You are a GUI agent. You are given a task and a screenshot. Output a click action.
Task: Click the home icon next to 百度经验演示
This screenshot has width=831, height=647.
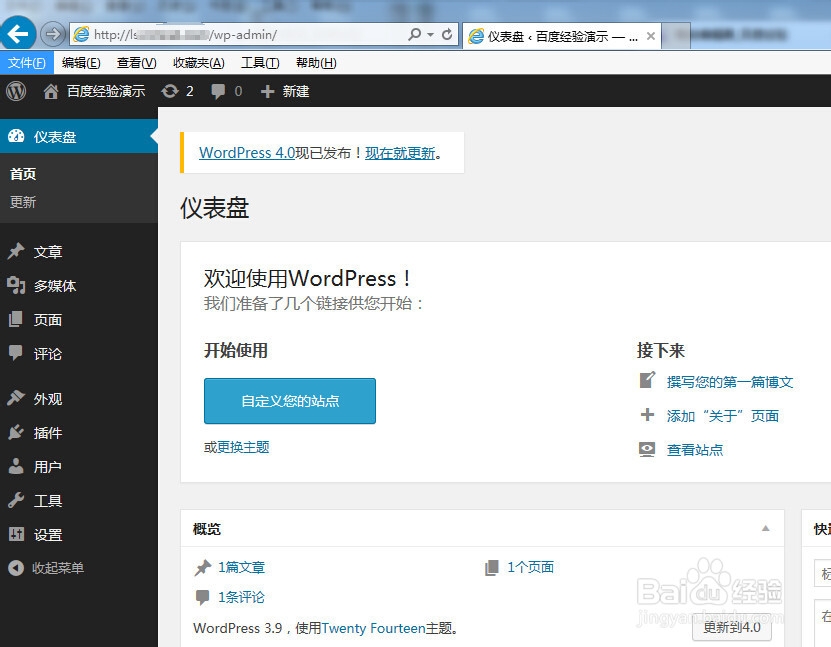click(x=51, y=92)
